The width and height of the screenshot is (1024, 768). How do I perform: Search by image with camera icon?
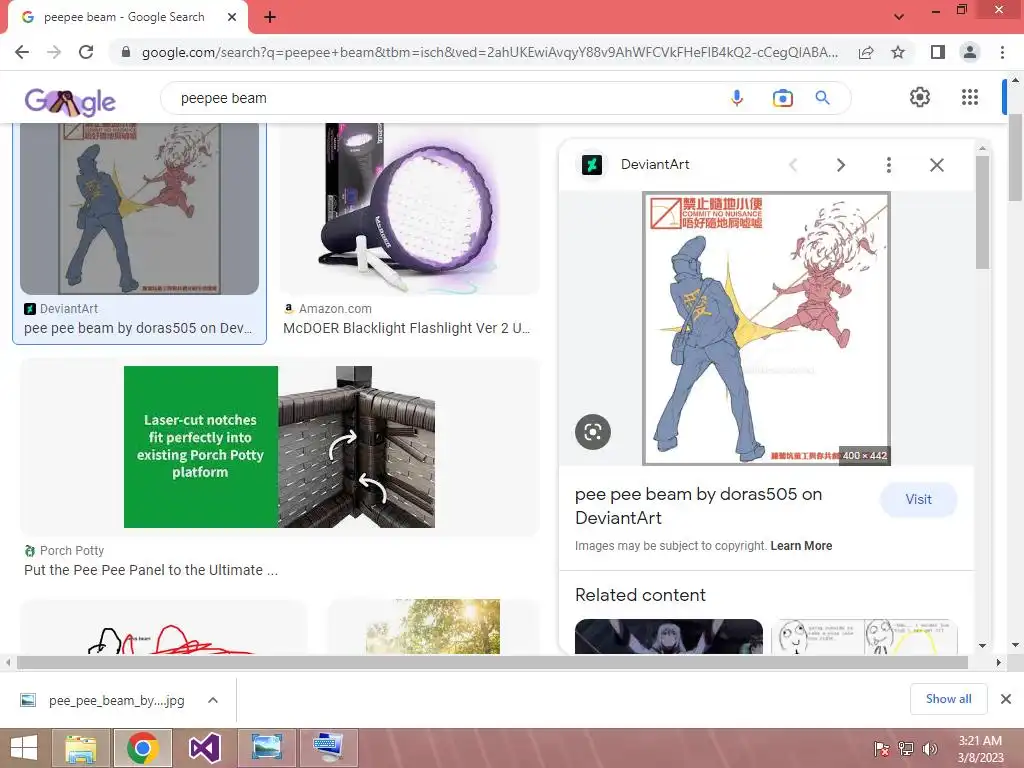pos(782,98)
